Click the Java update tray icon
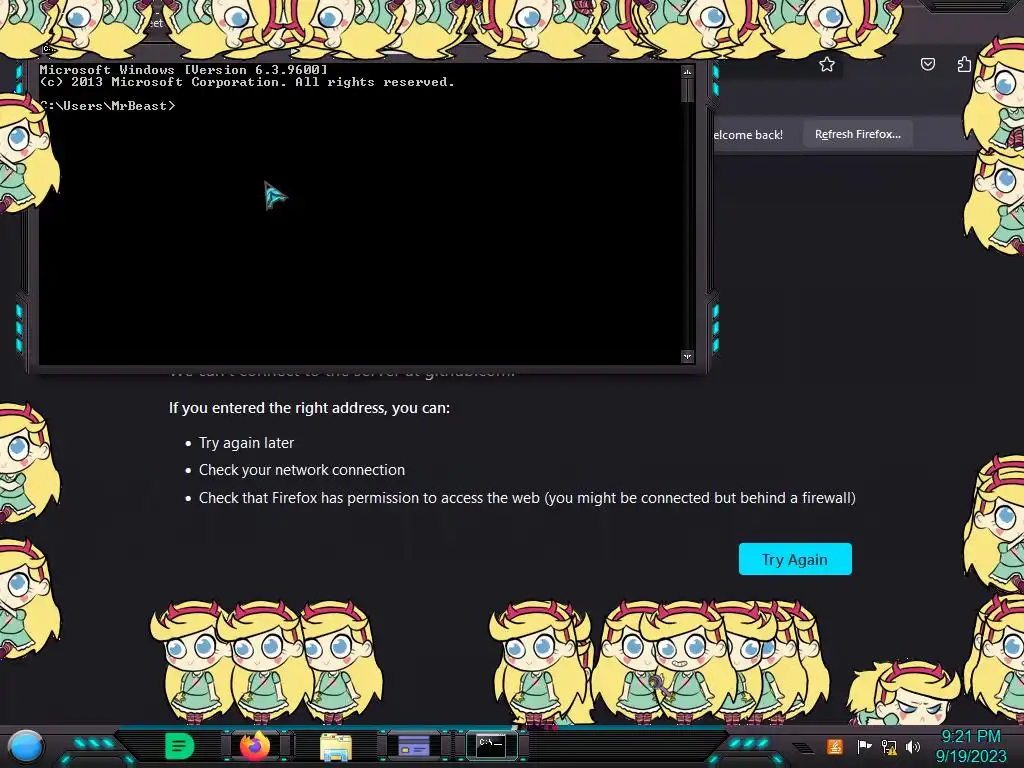The height and width of the screenshot is (768, 1024). [834, 746]
